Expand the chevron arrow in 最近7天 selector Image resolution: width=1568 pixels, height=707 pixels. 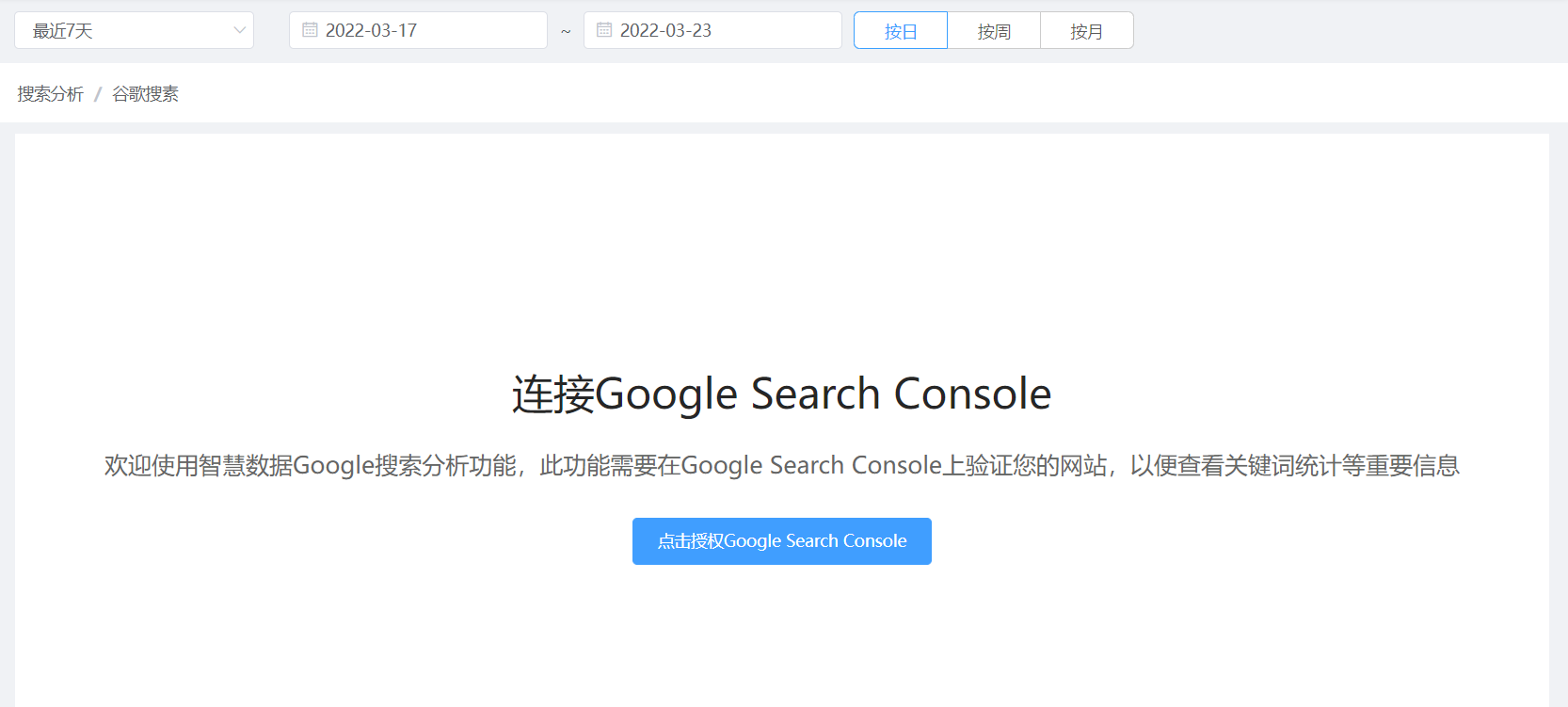tap(239, 30)
